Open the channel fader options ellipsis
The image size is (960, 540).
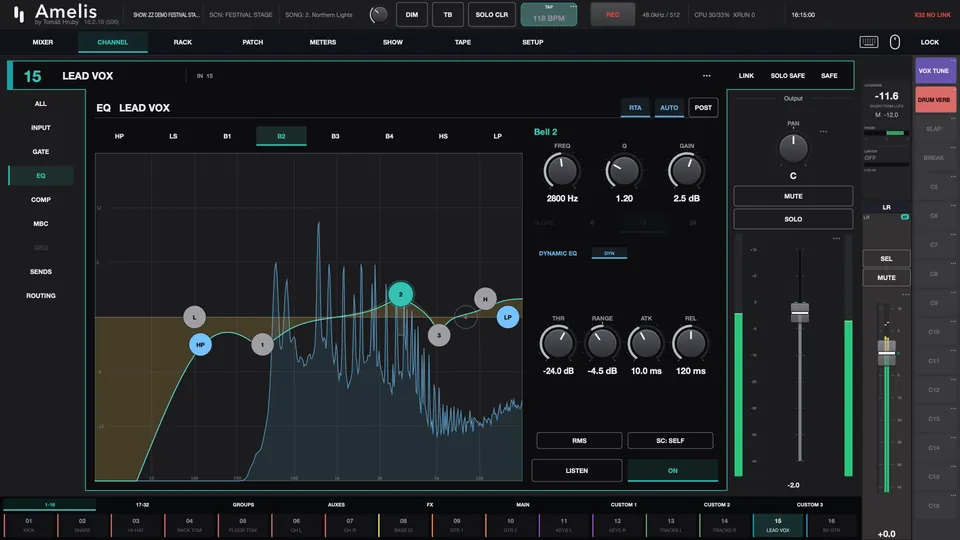(x=836, y=239)
